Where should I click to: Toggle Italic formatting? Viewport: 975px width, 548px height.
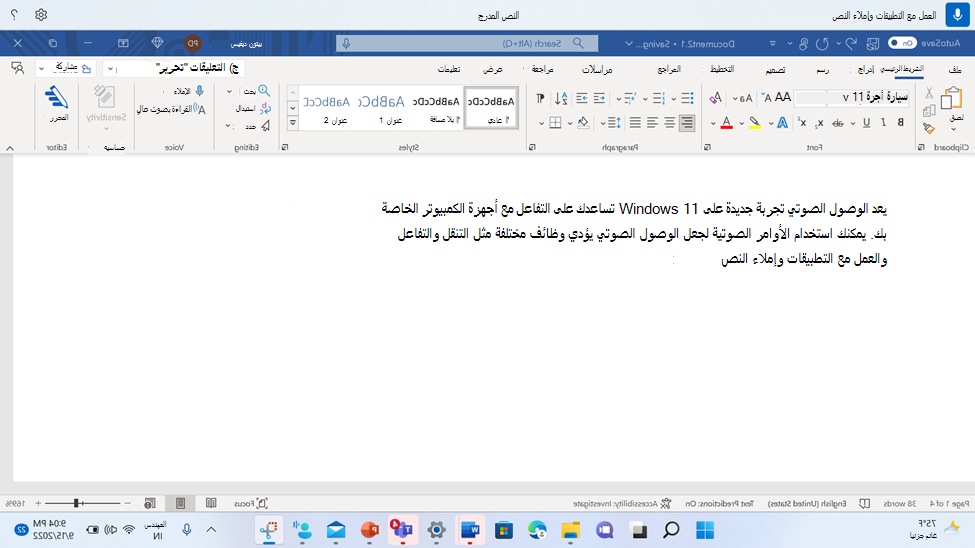pos(884,123)
